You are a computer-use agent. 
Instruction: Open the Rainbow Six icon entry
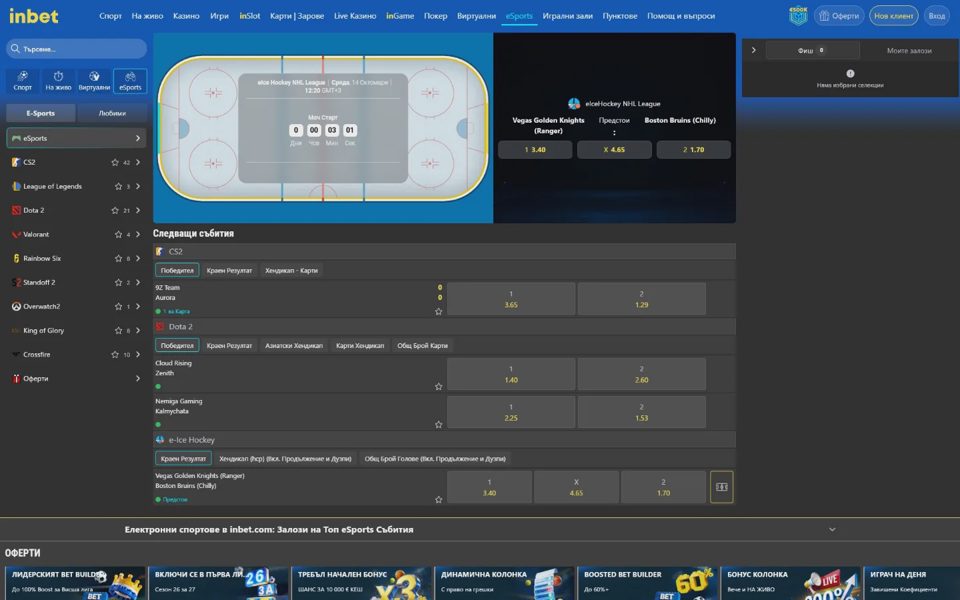16,258
